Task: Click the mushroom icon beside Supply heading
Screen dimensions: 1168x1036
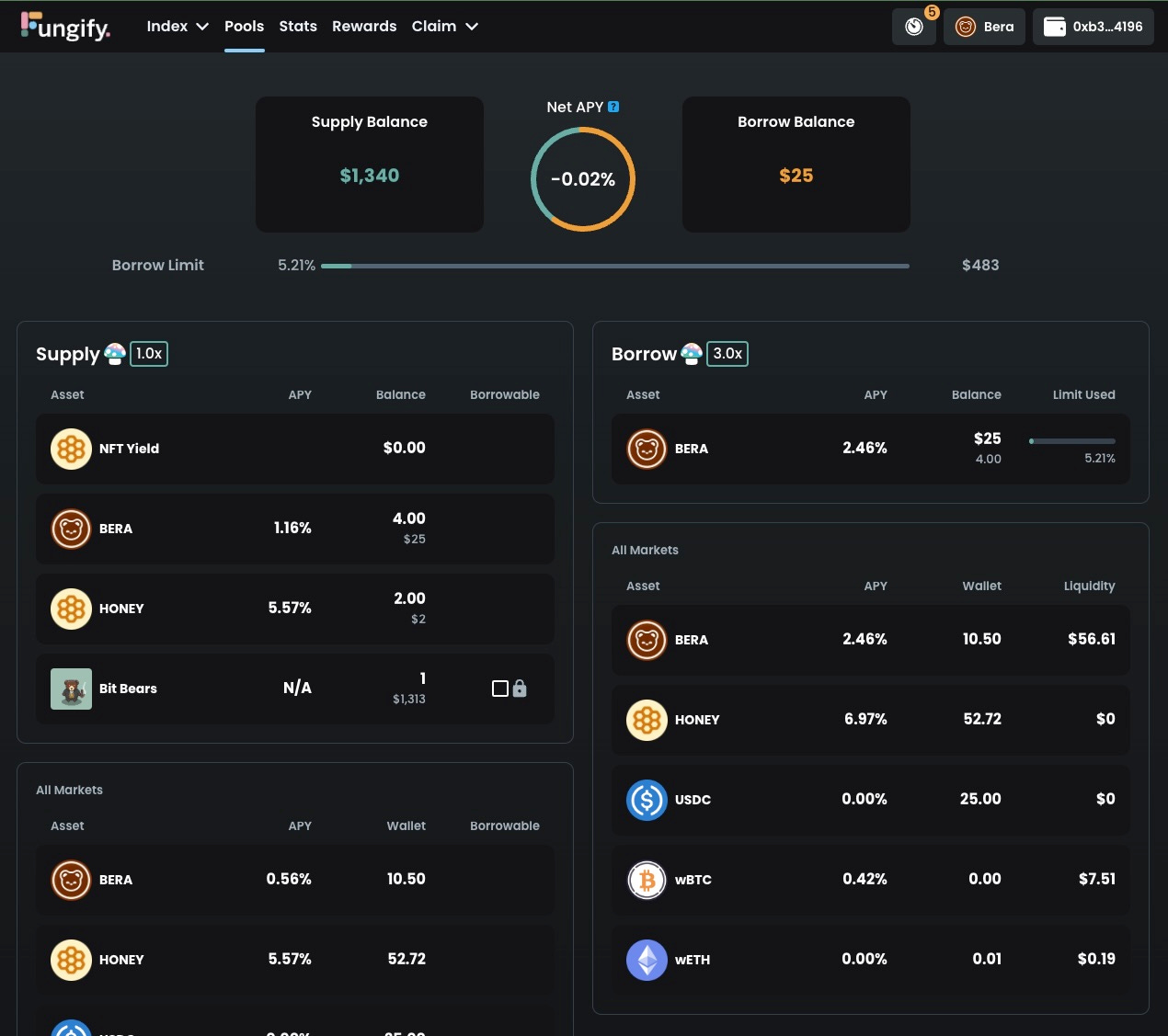Action: tap(115, 354)
